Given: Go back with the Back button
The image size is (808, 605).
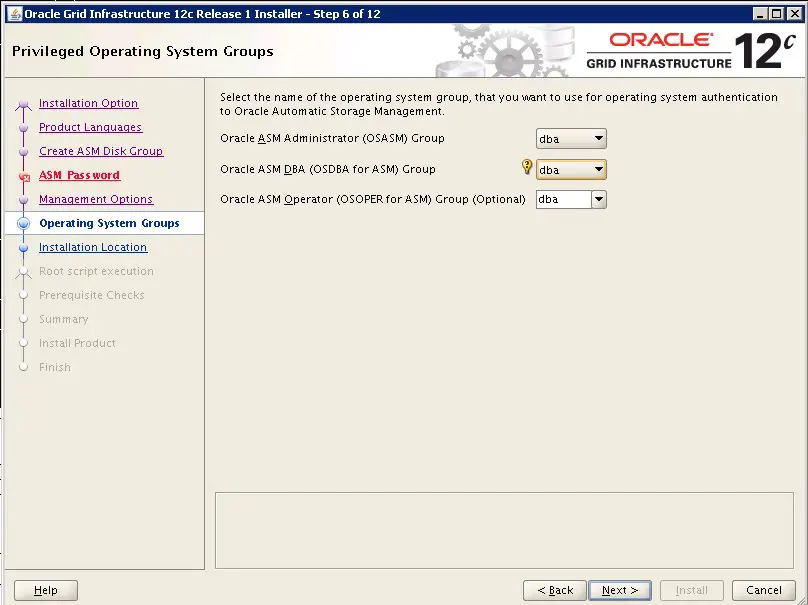Looking at the screenshot, I should (555, 590).
